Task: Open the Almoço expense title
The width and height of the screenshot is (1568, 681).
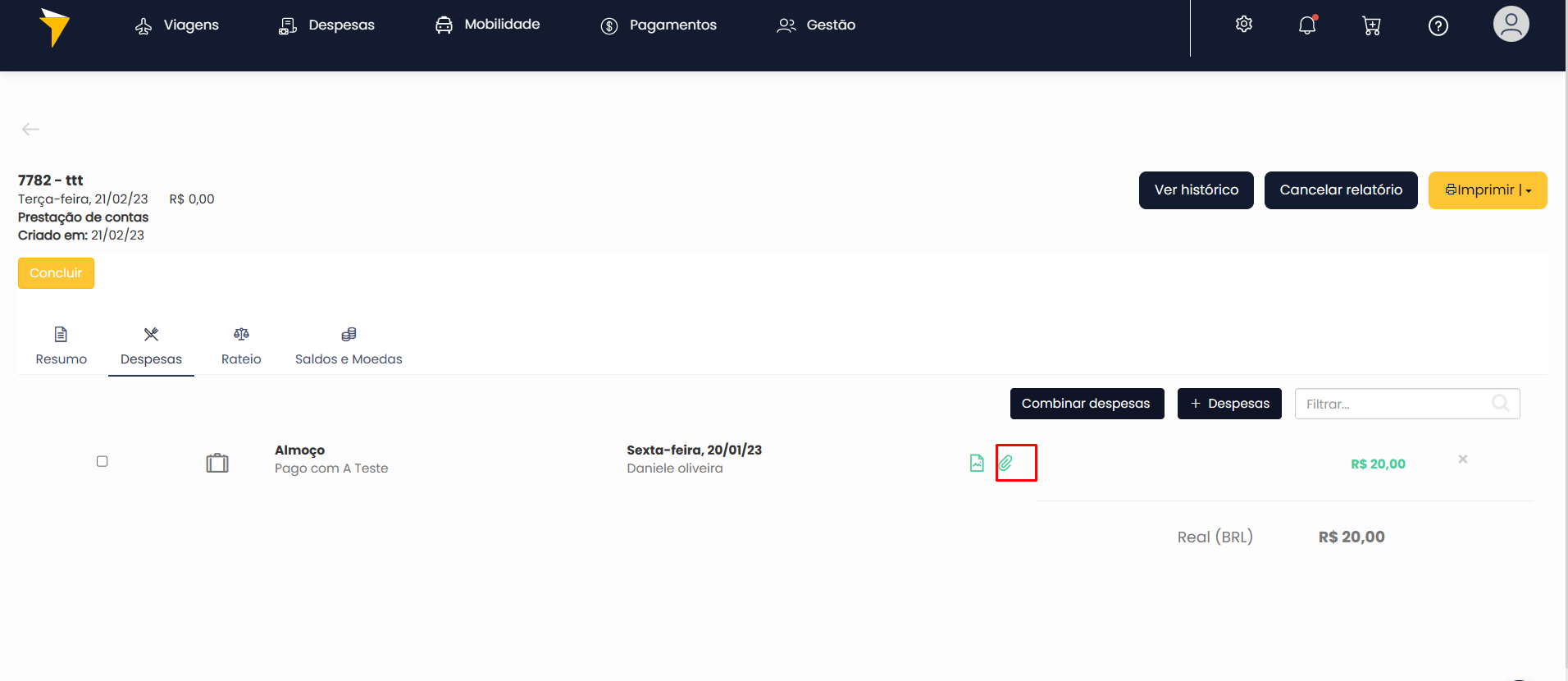Action: click(x=300, y=450)
